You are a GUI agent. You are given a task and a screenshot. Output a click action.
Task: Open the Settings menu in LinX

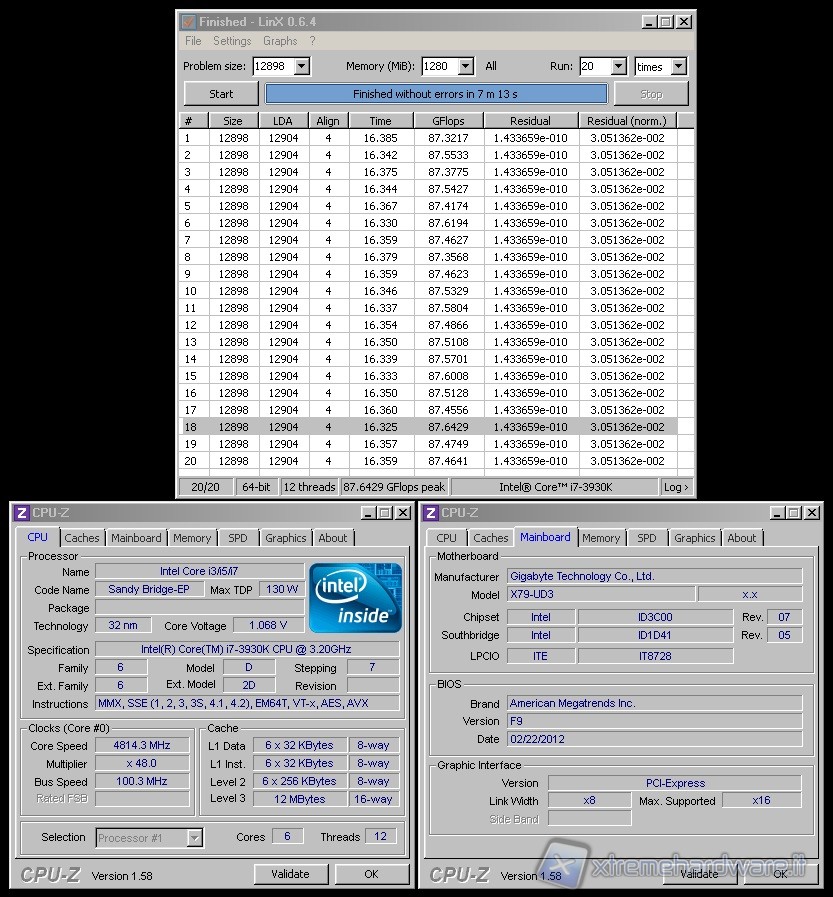point(232,41)
